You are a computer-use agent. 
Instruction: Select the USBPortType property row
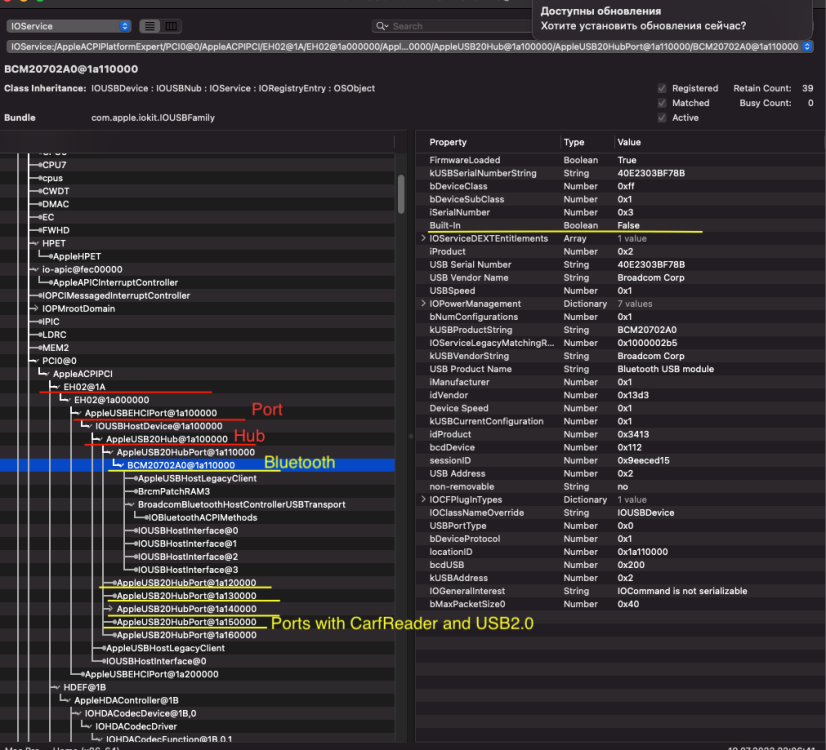(x=621, y=526)
